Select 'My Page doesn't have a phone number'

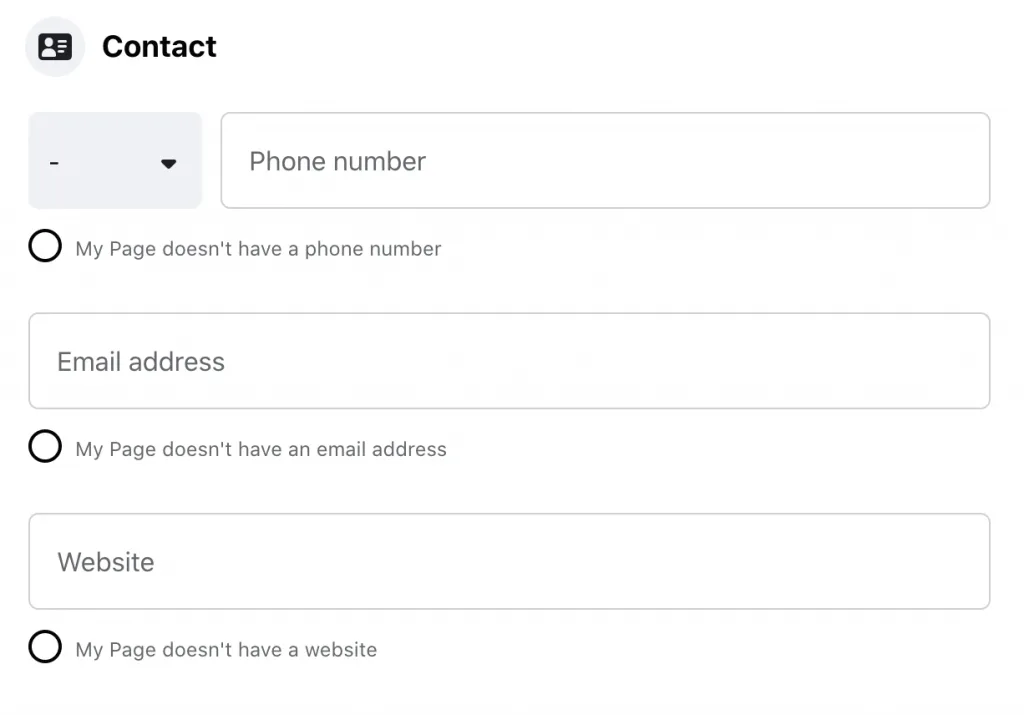(45, 245)
